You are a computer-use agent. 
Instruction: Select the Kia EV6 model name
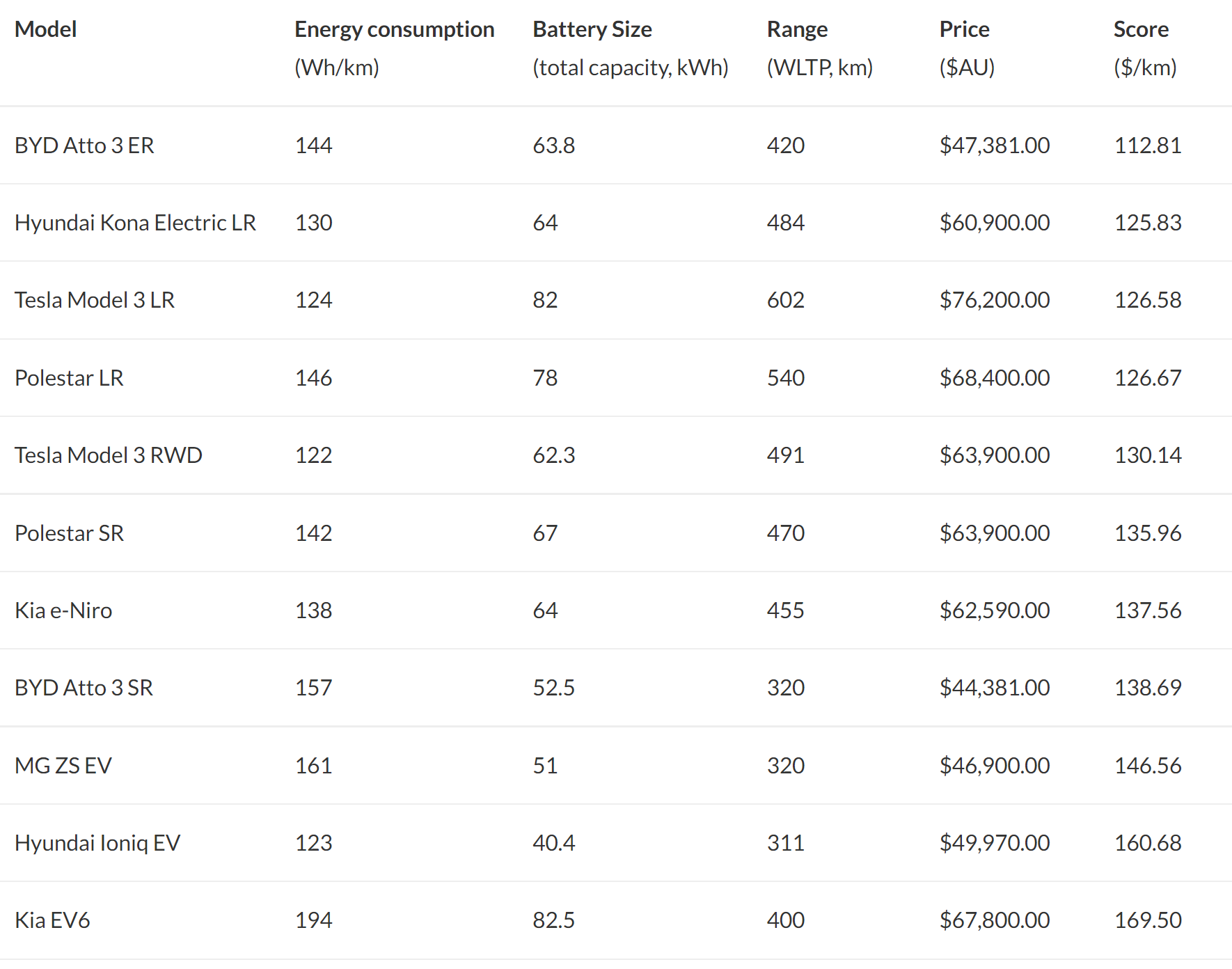52,920
